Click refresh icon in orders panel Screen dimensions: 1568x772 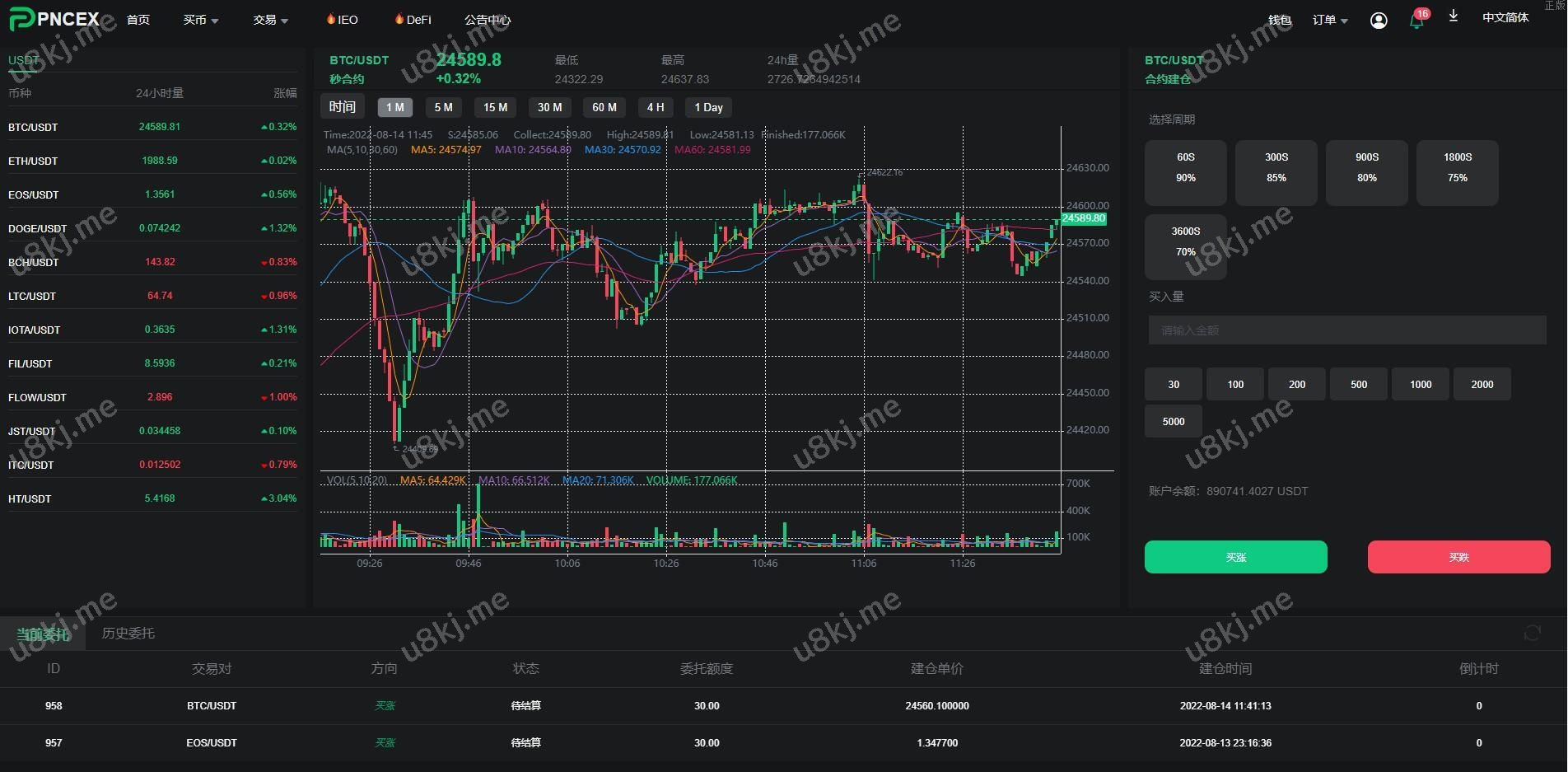point(1532,633)
